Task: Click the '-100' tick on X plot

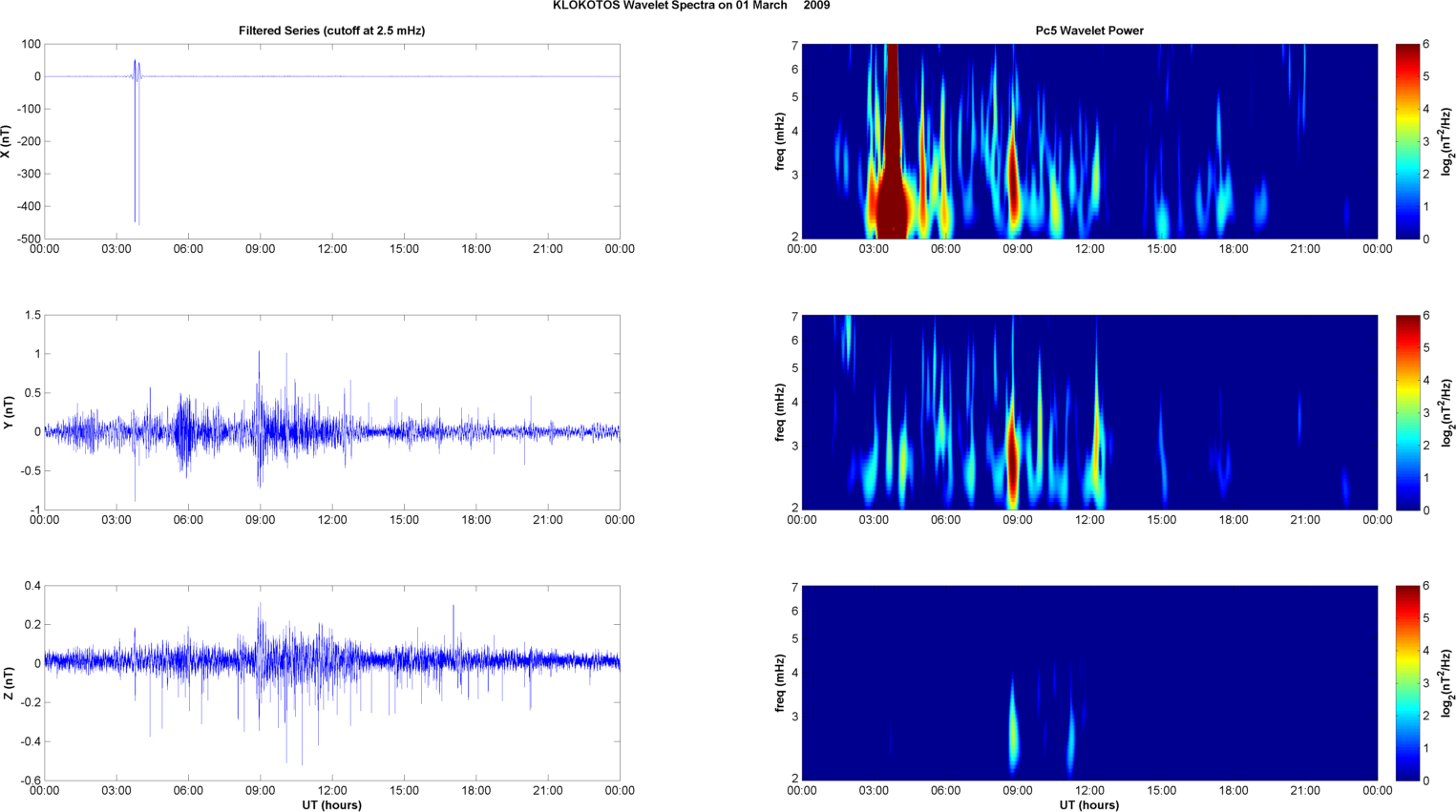Action: pyautogui.click(x=29, y=109)
